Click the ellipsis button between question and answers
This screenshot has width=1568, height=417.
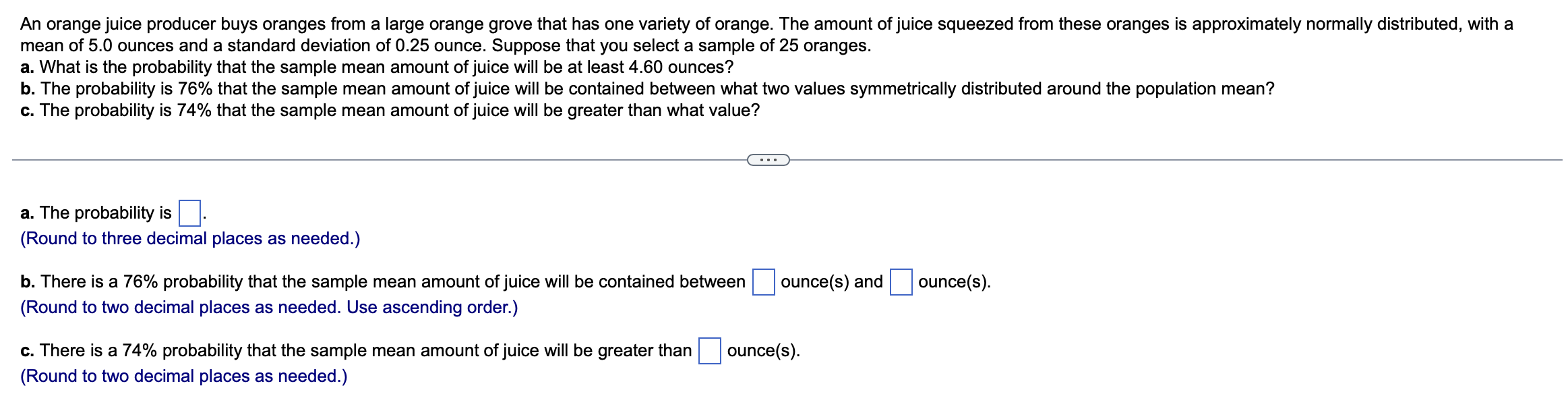coord(768,159)
